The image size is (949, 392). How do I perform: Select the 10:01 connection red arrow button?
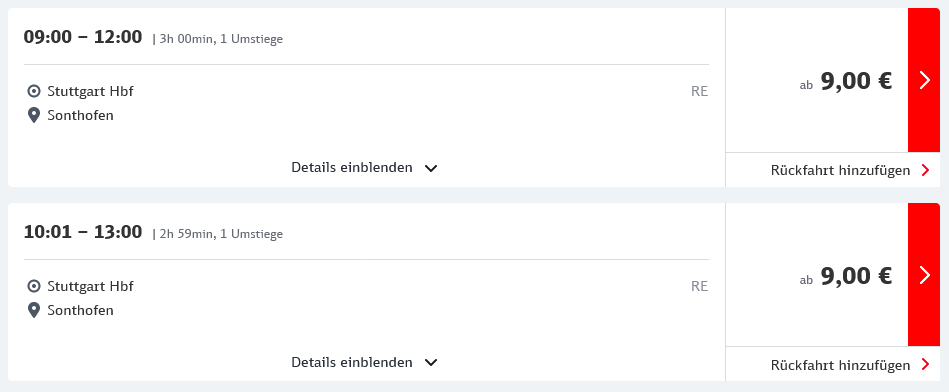pyautogui.click(x=924, y=275)
